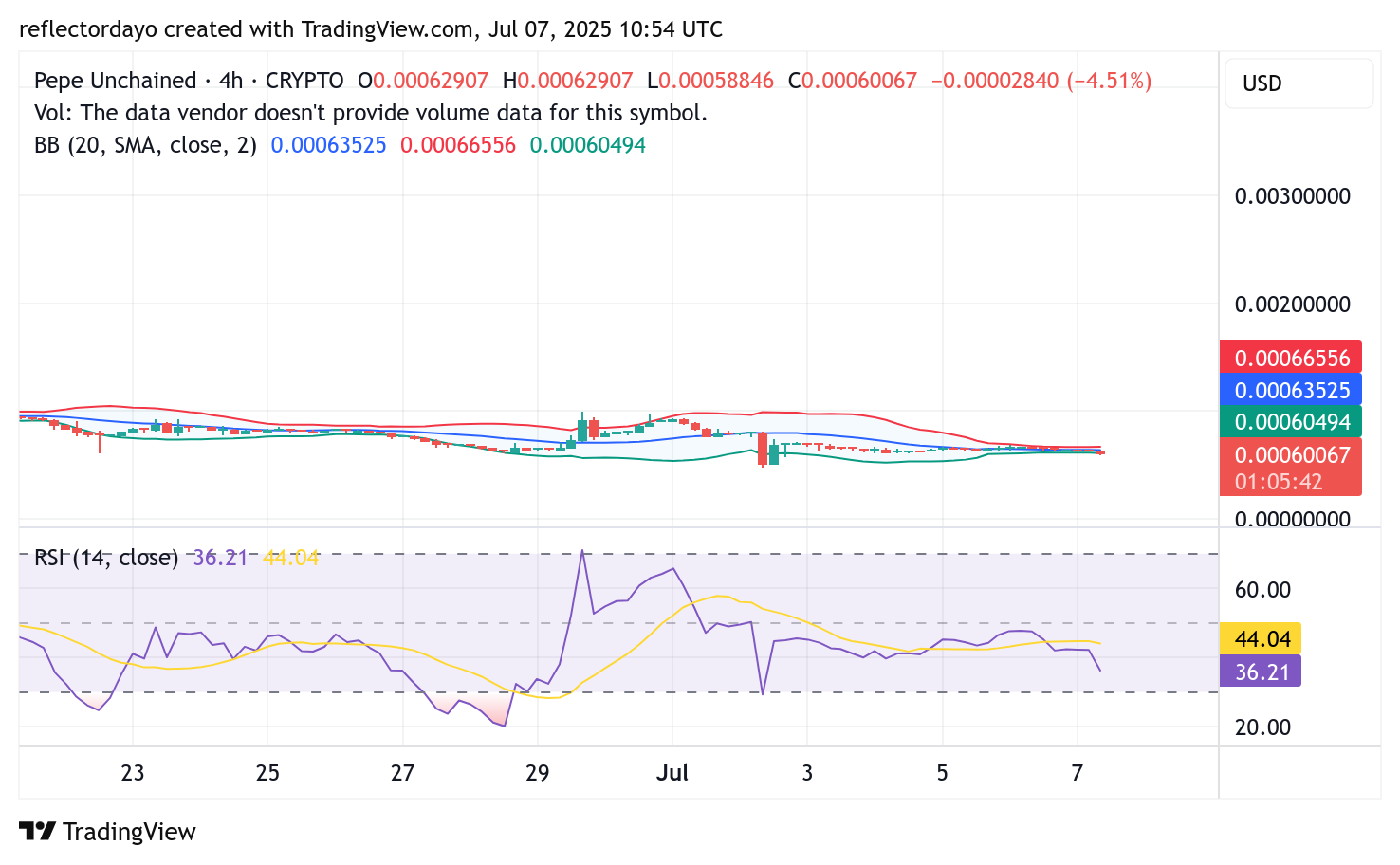Click the reflectordayo attribution header text
This screenshot has width=1400, height=865.
click(x=371, y=29)
